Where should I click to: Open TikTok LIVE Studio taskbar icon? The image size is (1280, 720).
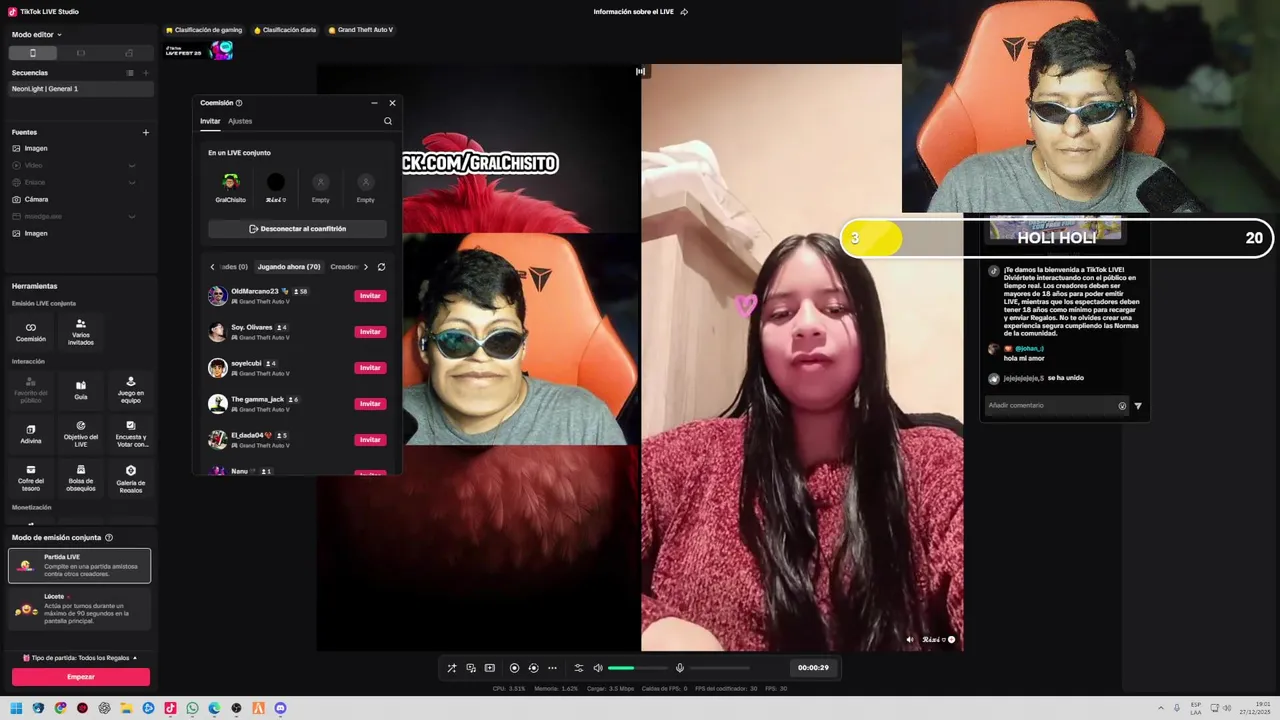click(x=170, y=708)
